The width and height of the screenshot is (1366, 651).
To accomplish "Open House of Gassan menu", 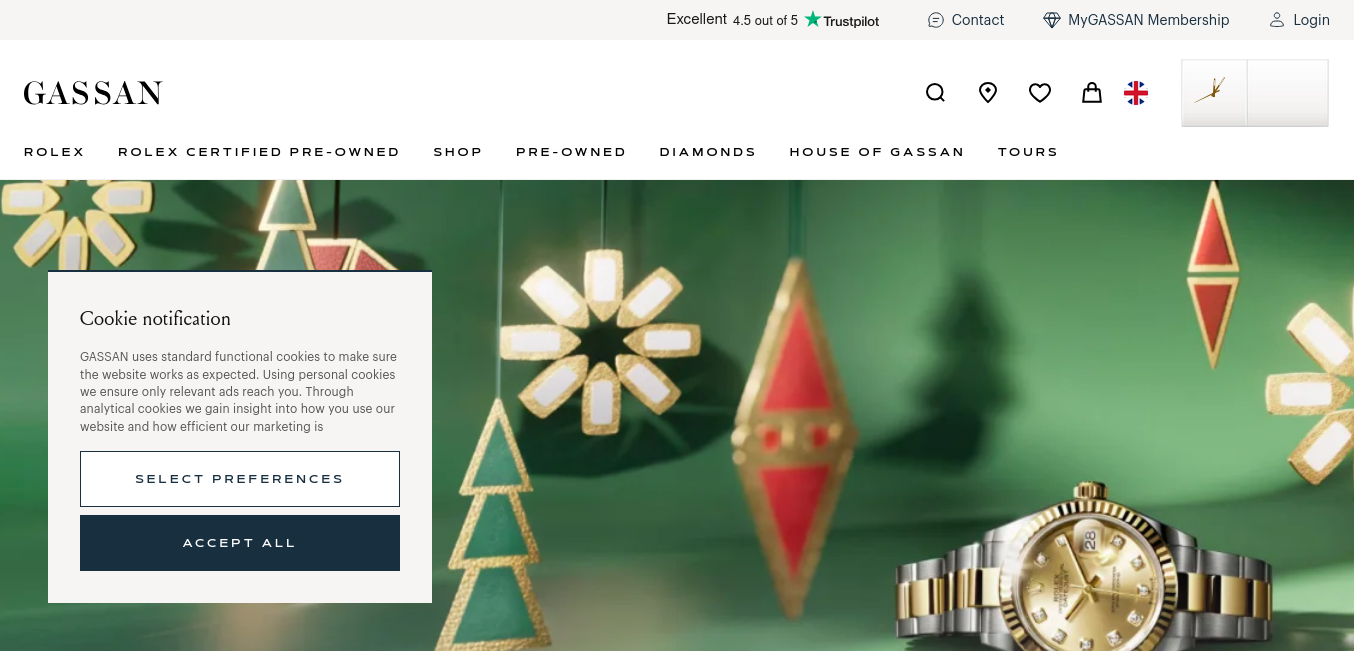I will pos(877,152).
